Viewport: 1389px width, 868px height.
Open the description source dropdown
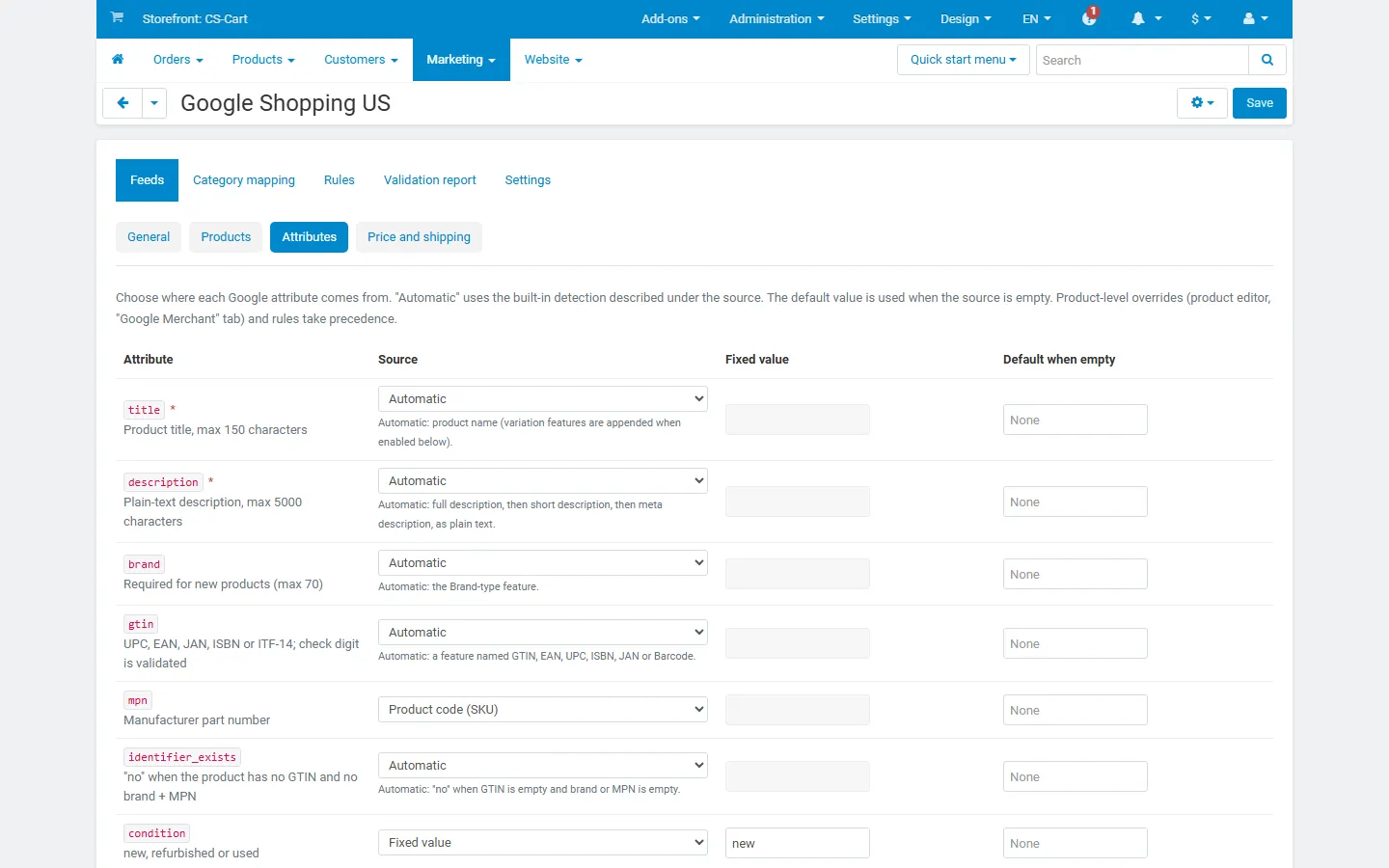pos(543,480)
